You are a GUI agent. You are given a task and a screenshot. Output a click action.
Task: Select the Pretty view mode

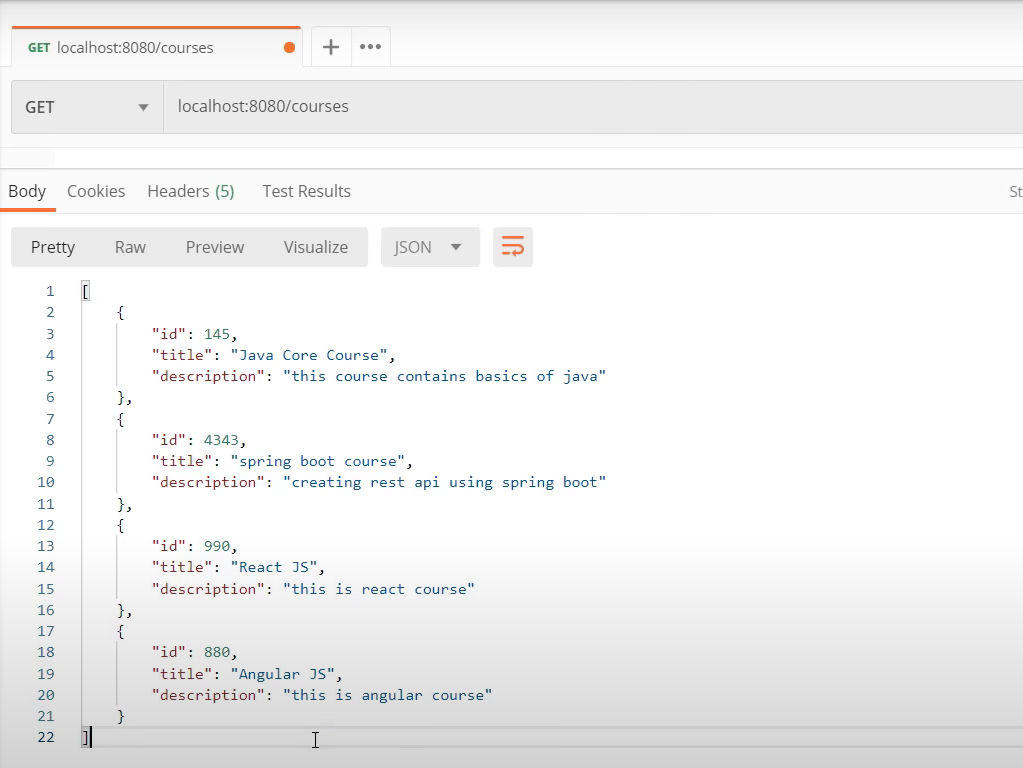[53, 247]
